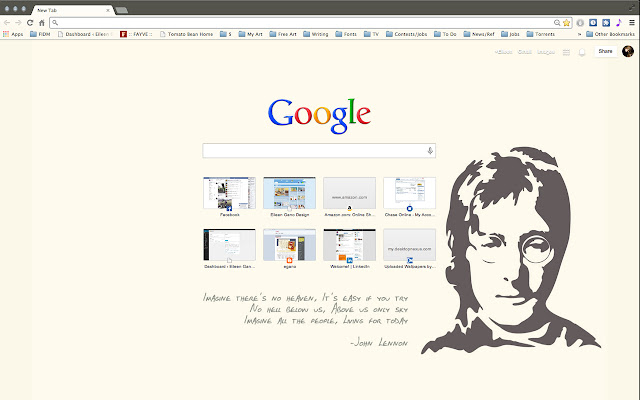The width and height of the screenshot is (640, 400).
Task: Expand the FIDM bookmarks folder
Action: tap(40, 34)
